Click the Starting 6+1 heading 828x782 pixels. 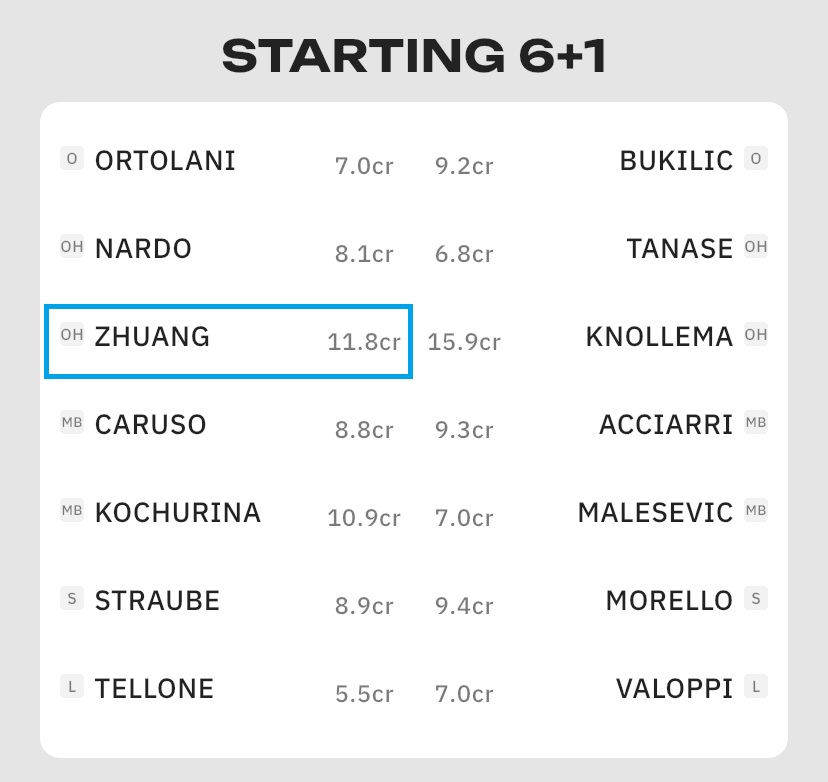414,57
